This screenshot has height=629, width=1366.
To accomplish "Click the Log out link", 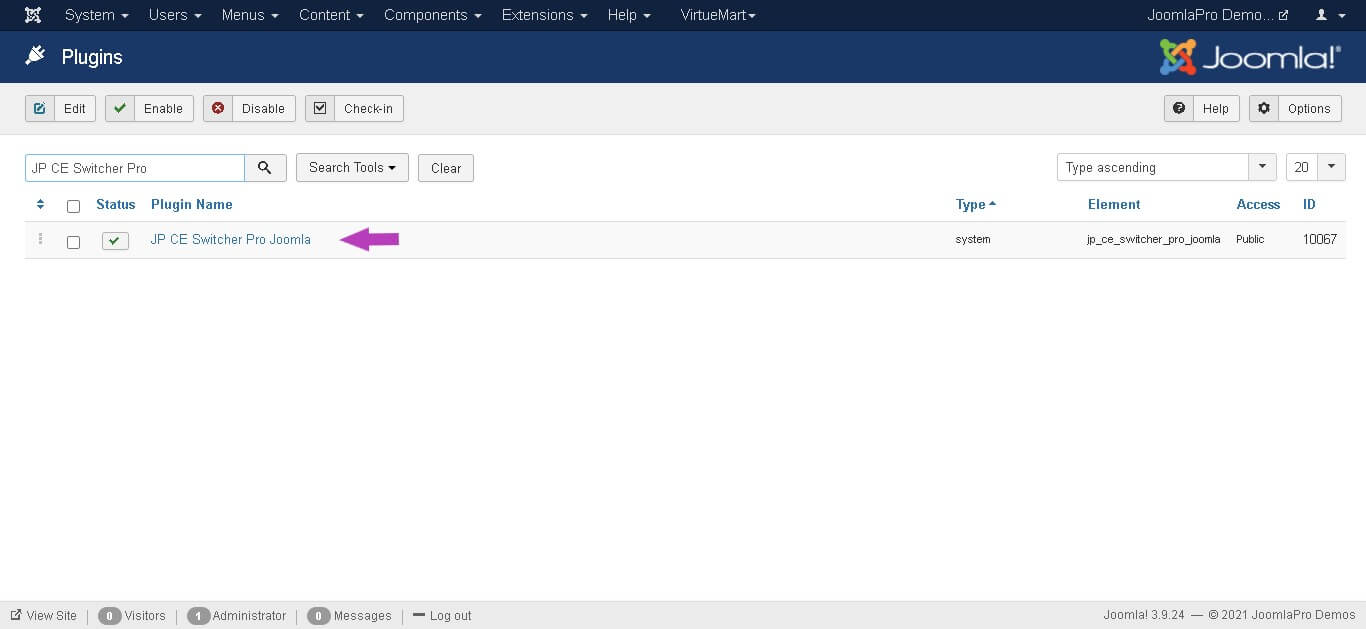I will coord(442,616).
